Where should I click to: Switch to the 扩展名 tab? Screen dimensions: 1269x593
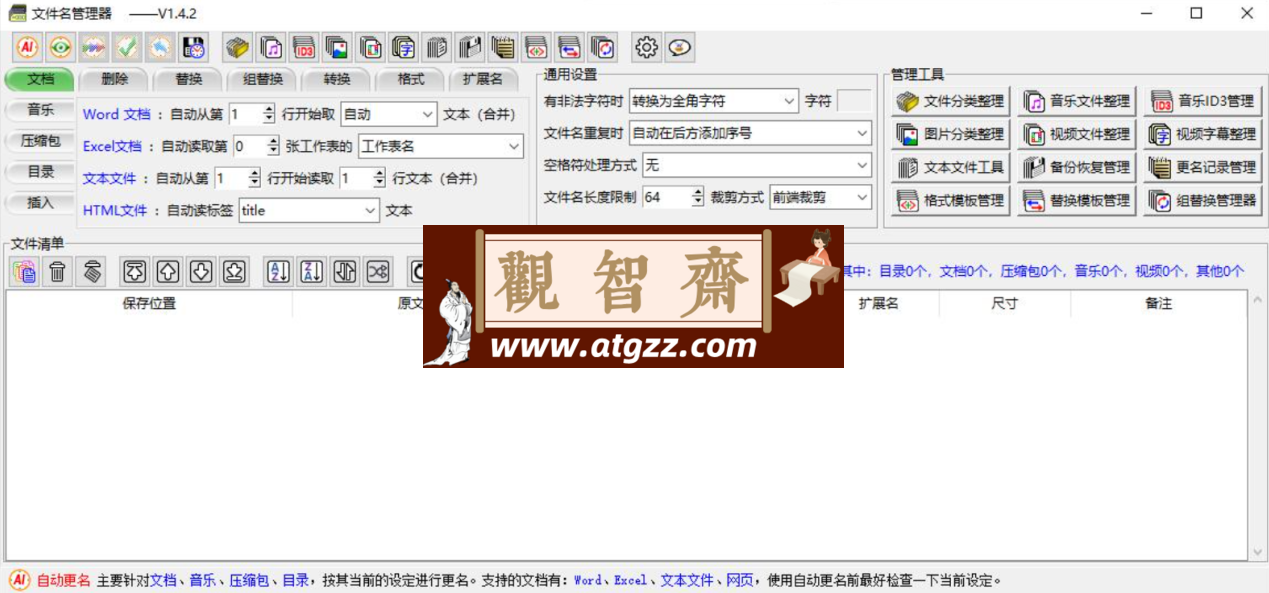[x=483, y=79]
